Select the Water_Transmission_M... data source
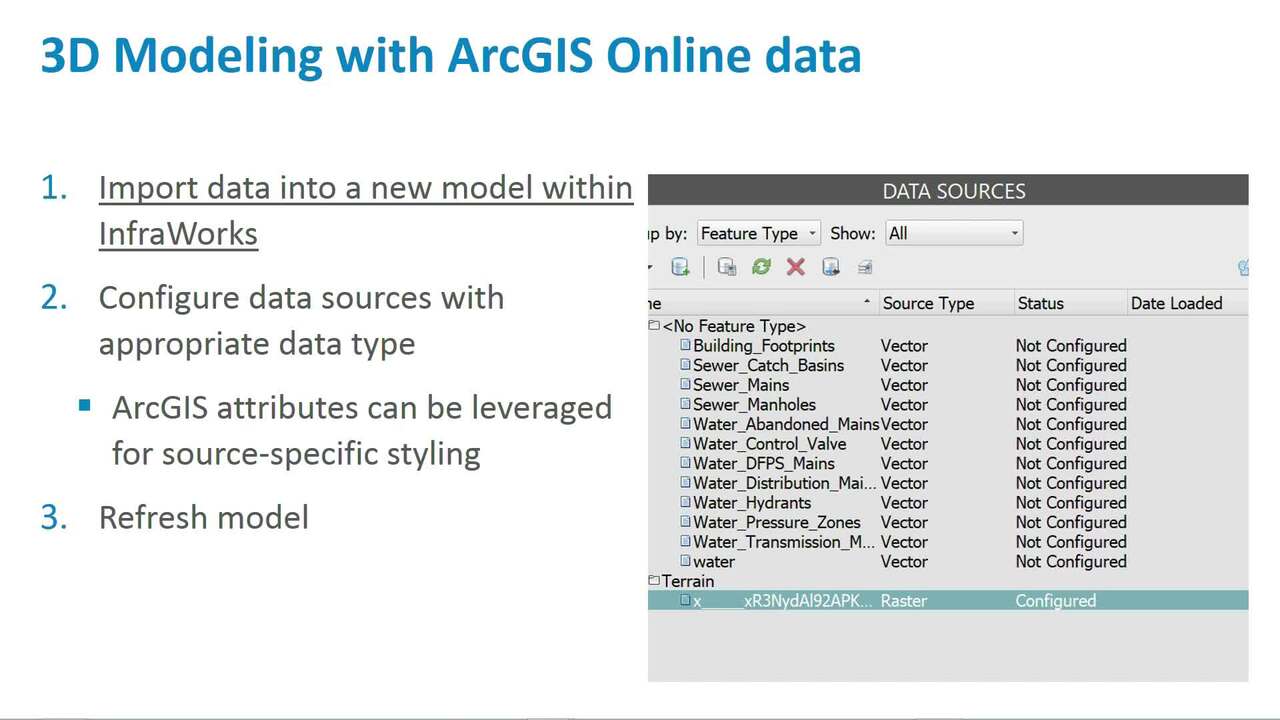Image resolution: width=1280 pixels, height=720 pixels. coord(784,542)
